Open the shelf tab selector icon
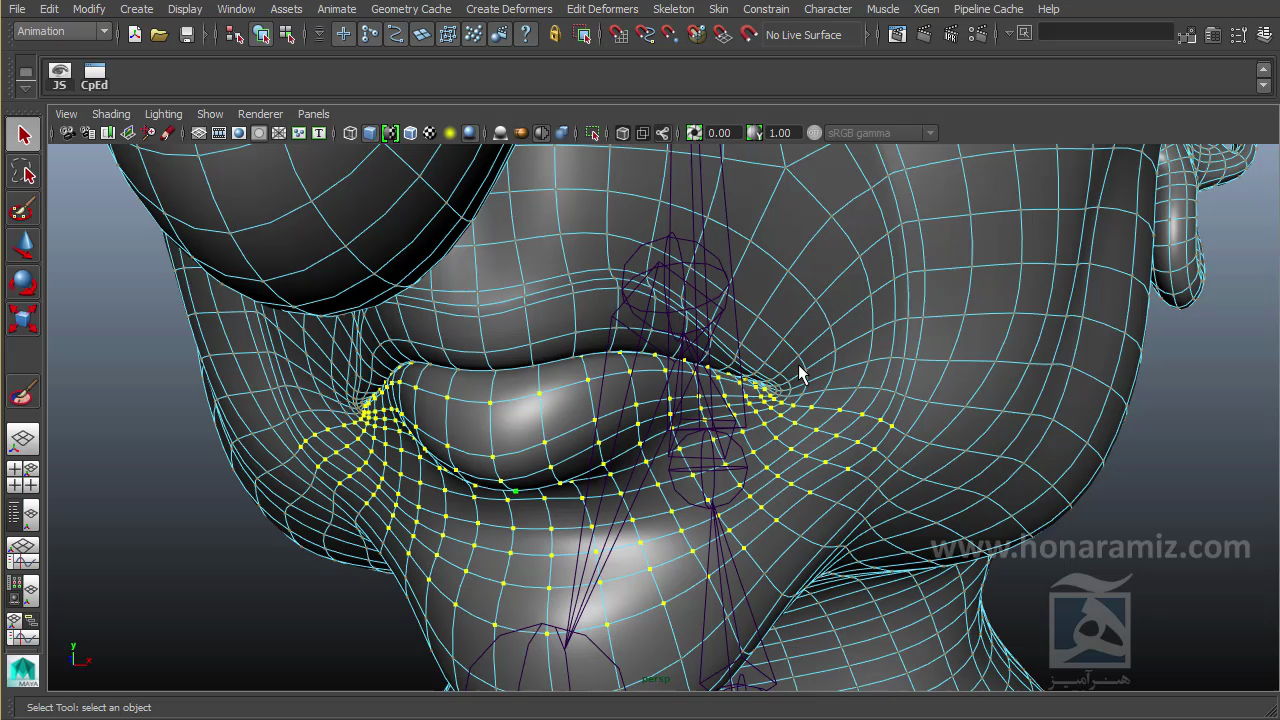Image resolution: width=1280 pixels, height=720 pixels. tap(26, 72)
